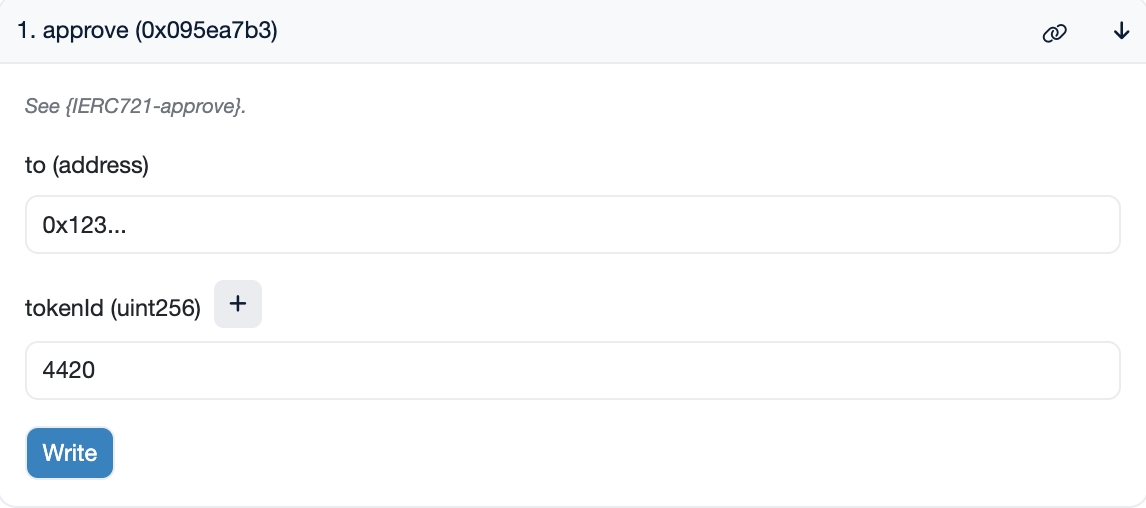Click the 'tokenId (uint256)' label
The height and width of the screenshot is (508, 1146).
[x=113, y=310]
